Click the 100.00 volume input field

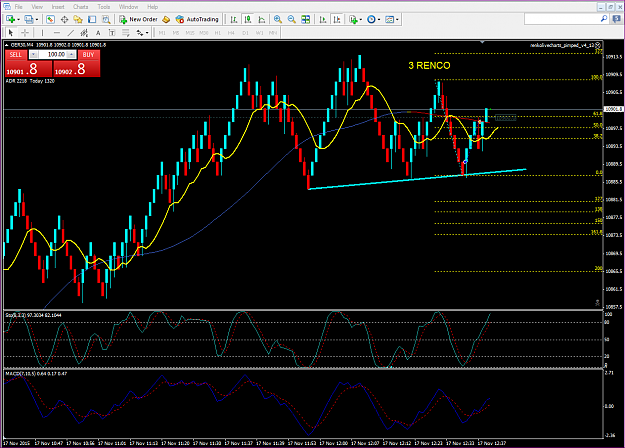coord(53,55)
